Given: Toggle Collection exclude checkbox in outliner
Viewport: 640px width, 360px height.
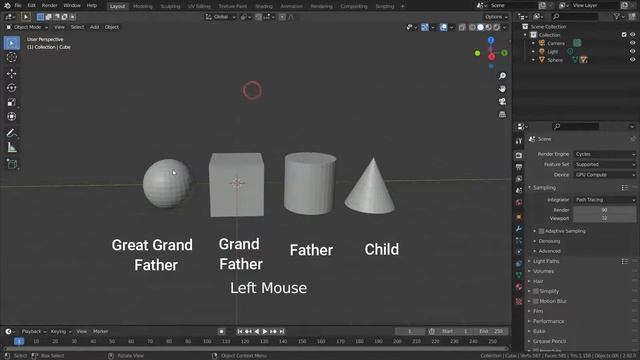Looking at the screenshot, I should coord(624,35).
